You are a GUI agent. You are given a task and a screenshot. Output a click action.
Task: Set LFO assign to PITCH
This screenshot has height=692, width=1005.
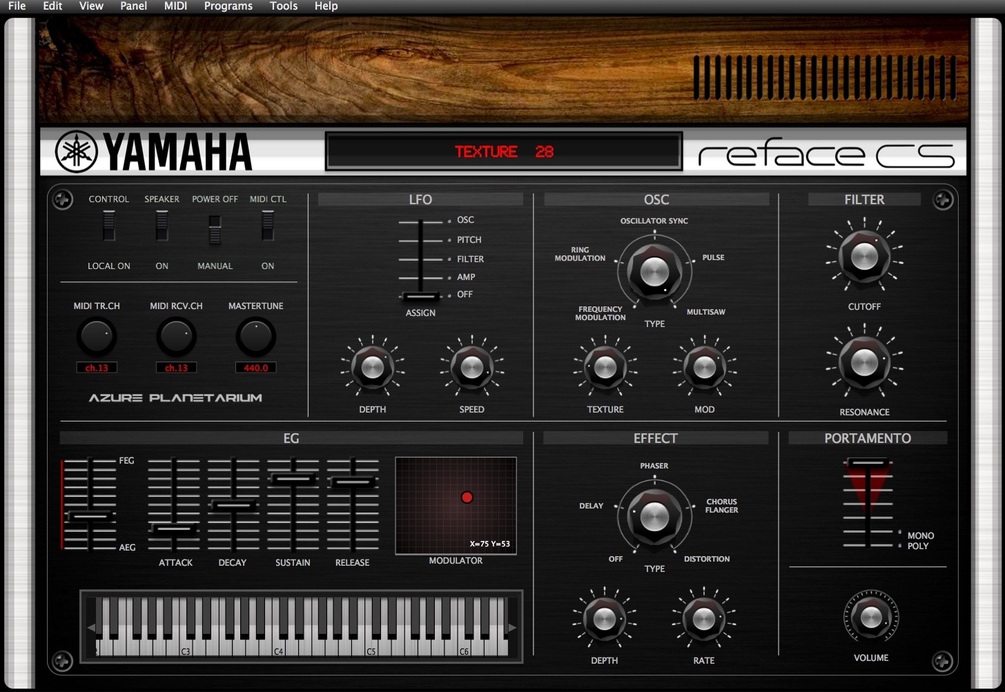[x=469, y=240]
